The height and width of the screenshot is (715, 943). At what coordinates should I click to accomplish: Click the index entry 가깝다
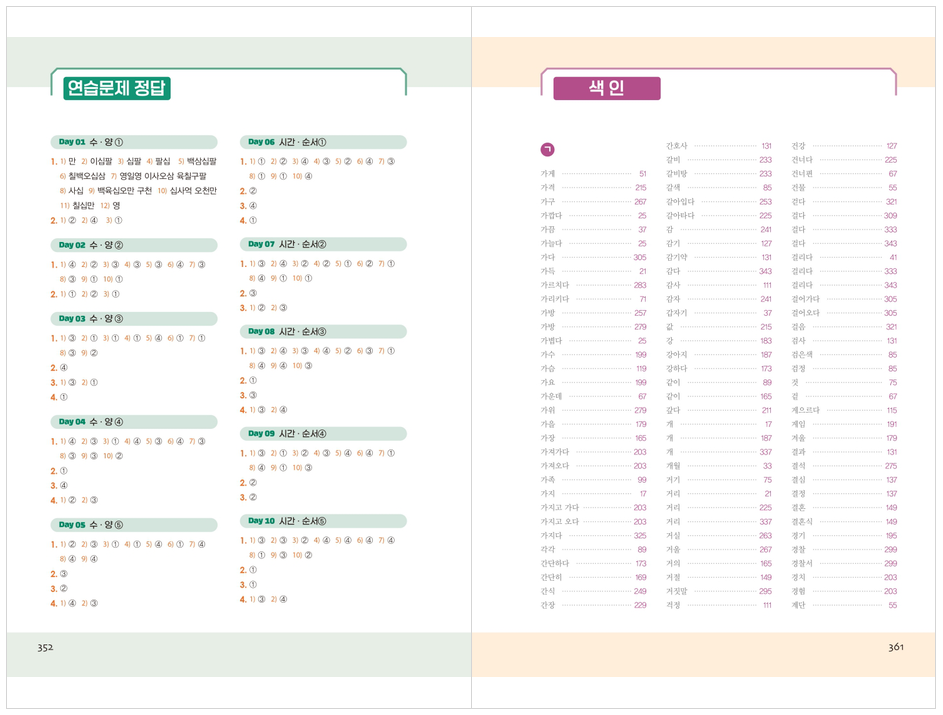pos(594,215)
